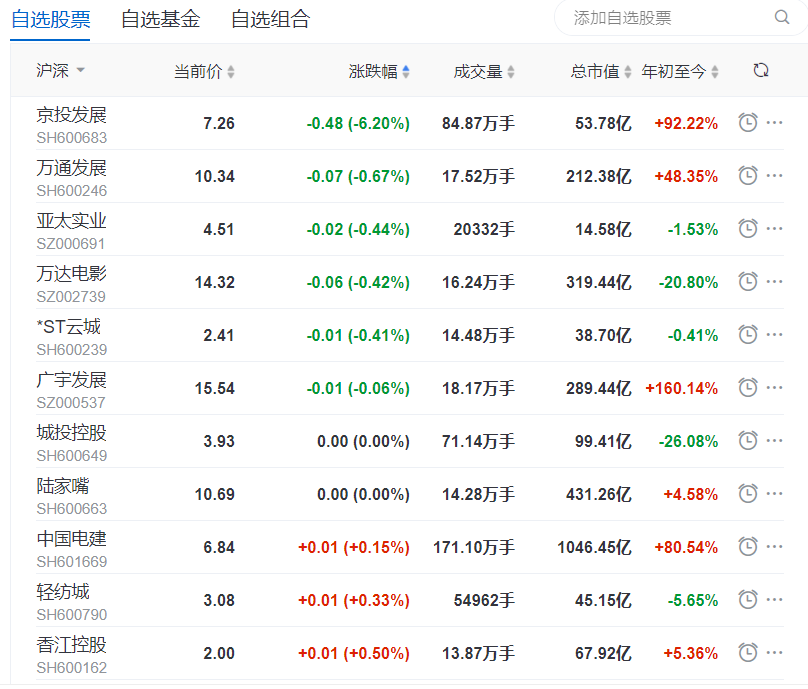Sort by 涨跌幅 column
The image size is (808, 689).
coord(379,71)
